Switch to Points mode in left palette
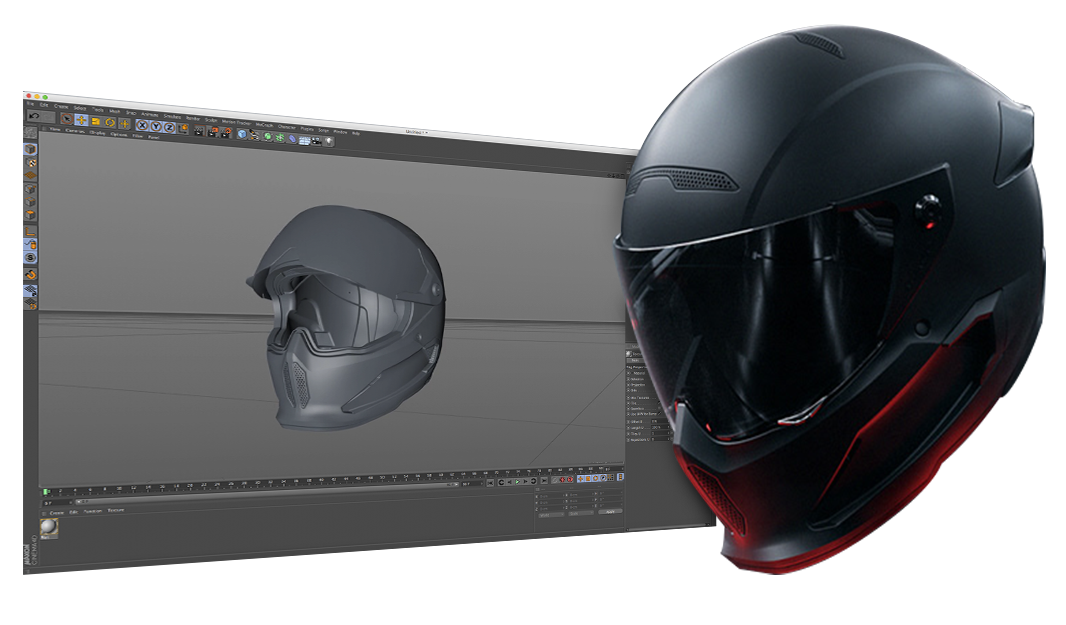Screen dimensions: 1066x625 pos(31,189)
